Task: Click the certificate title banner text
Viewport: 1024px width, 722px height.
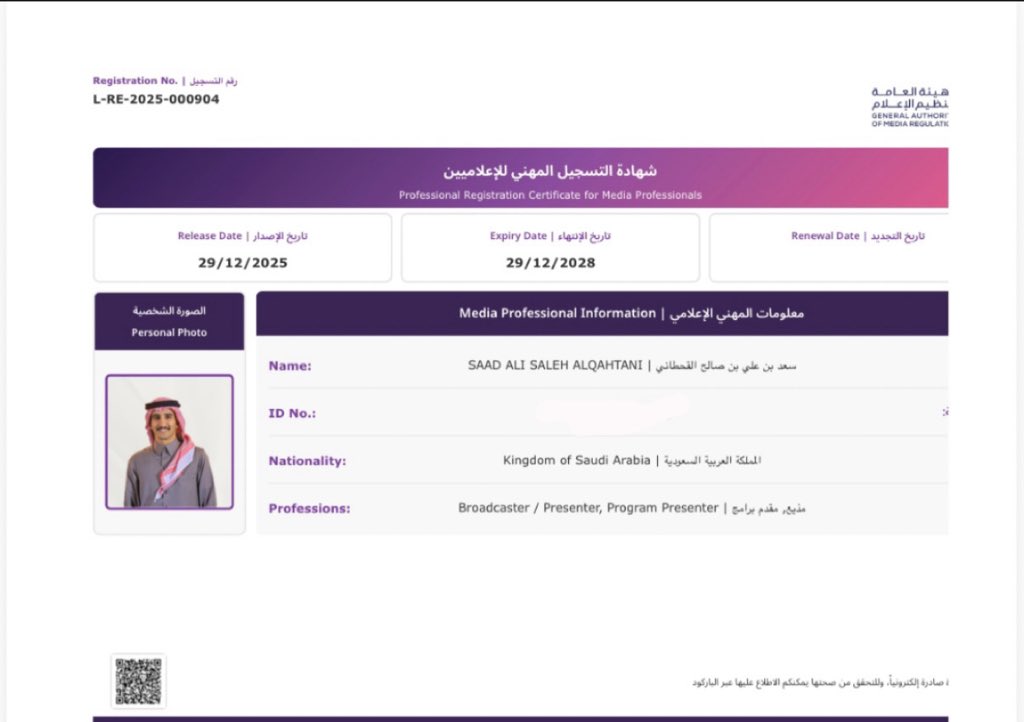Action: (x=550, y=171)
